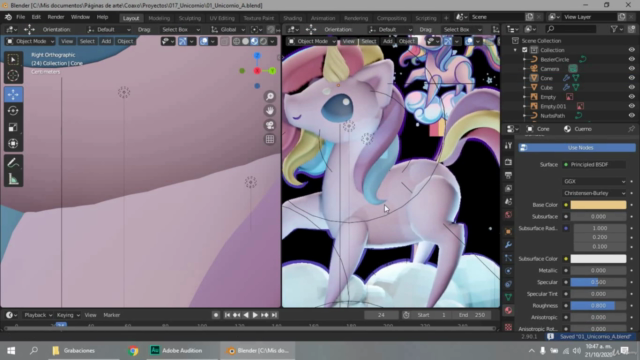Screen dimensions: 640x360
Task: Open the Tool properties tab icon
Action: (x=508, y=146)
